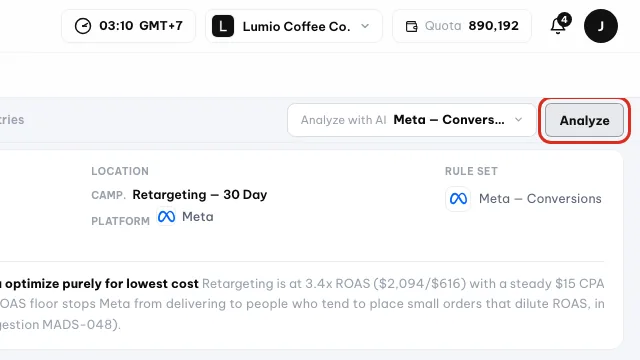Click the Lumio Coffee Co. logo square
Screen dimensions: 640x360
[223, 26]
